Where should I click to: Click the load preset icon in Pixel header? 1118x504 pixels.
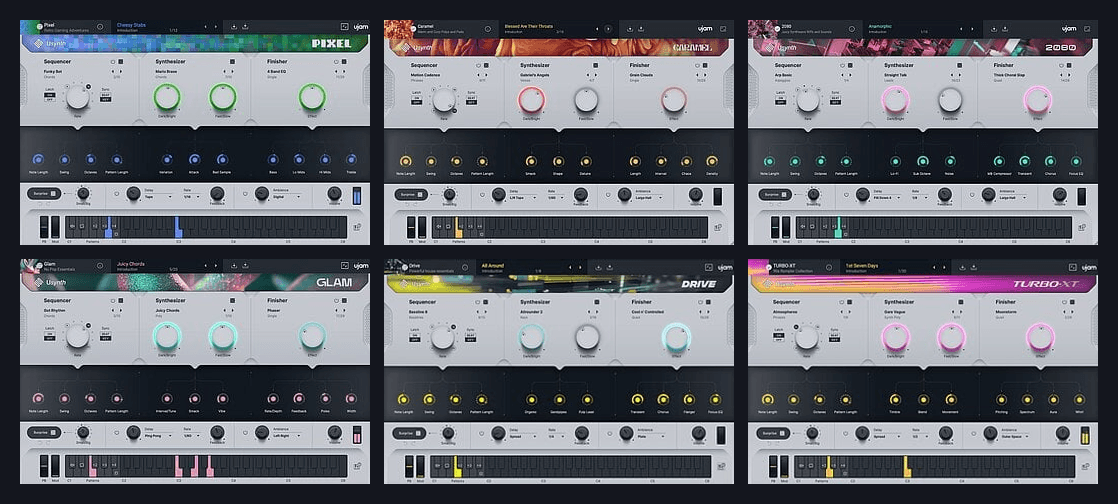click(x=234, y=27)
